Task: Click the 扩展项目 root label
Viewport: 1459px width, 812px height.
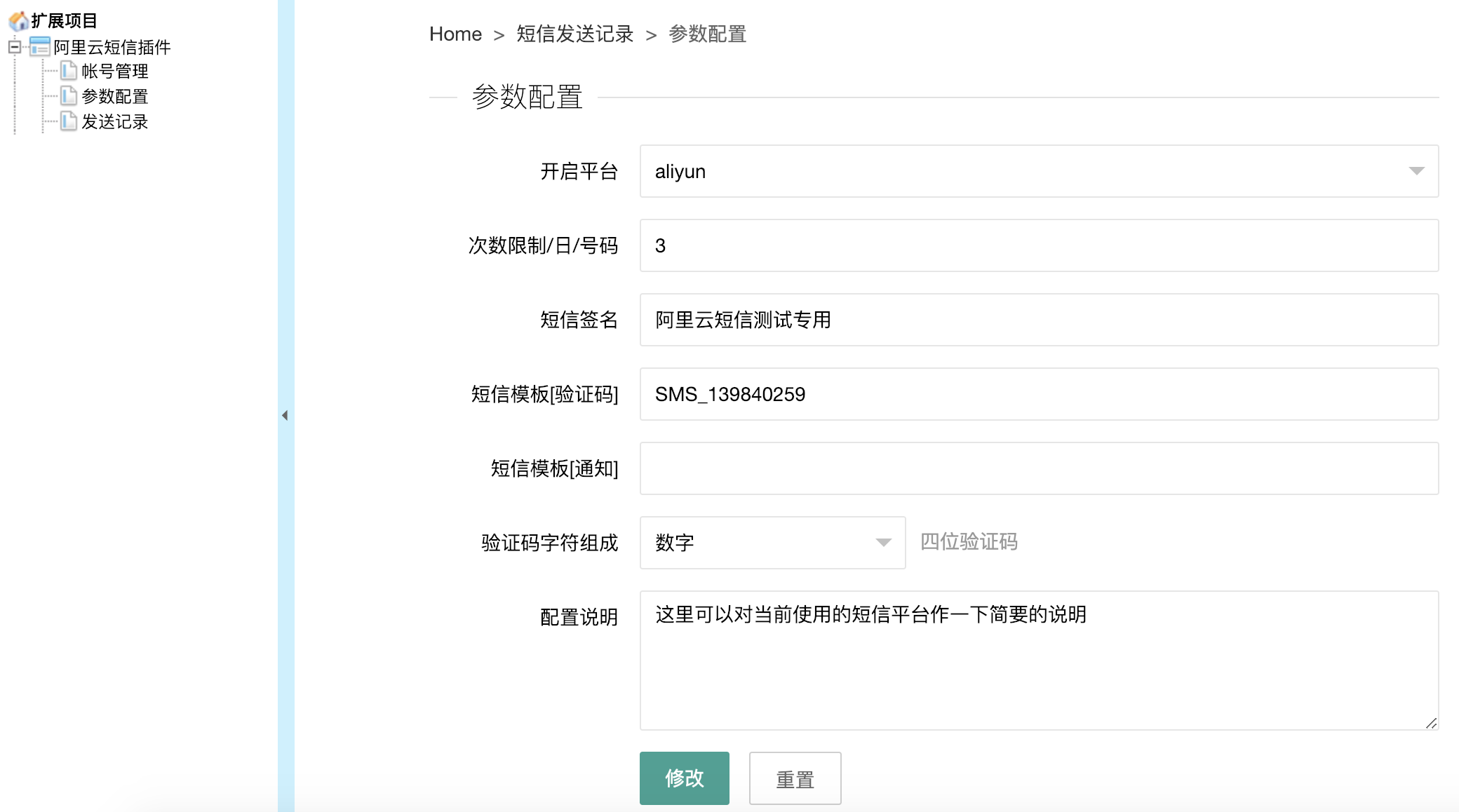Action: 64,21
